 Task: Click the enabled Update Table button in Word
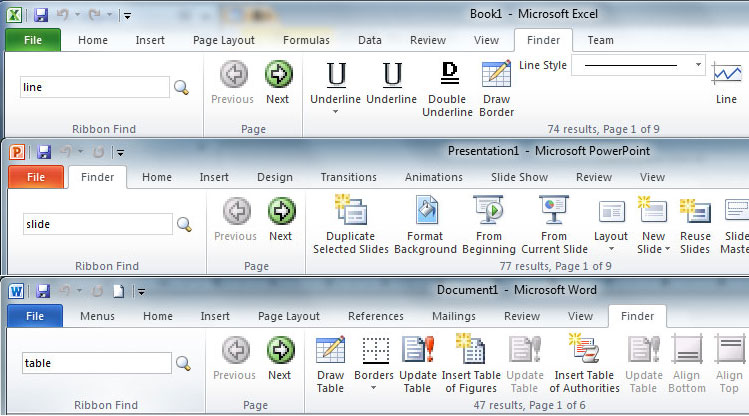(x=417, y=364)
